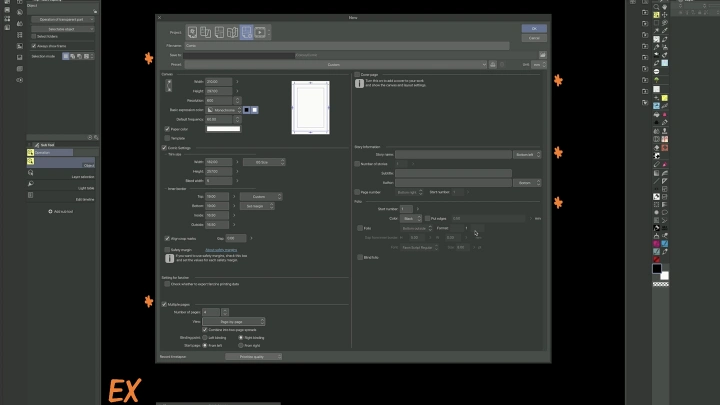The height and width of the screenshot is (405, 720).
Task: Click the File name input field
Action: (347, 45)
